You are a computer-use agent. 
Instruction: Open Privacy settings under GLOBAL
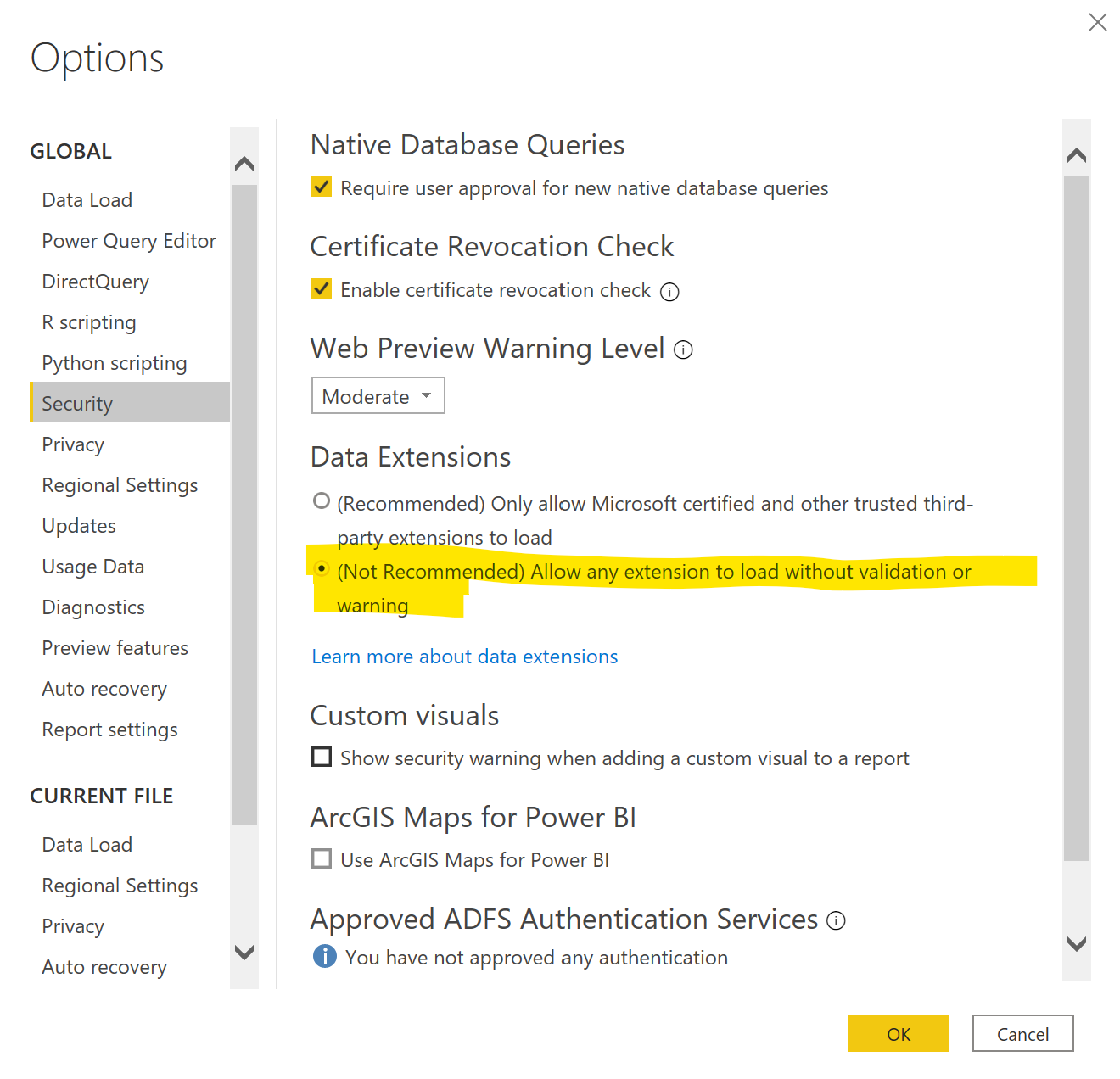click(73, 444)
